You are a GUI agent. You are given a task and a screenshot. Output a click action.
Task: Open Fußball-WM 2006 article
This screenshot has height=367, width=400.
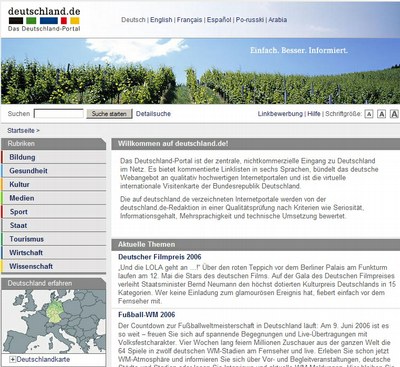point(146,315)
